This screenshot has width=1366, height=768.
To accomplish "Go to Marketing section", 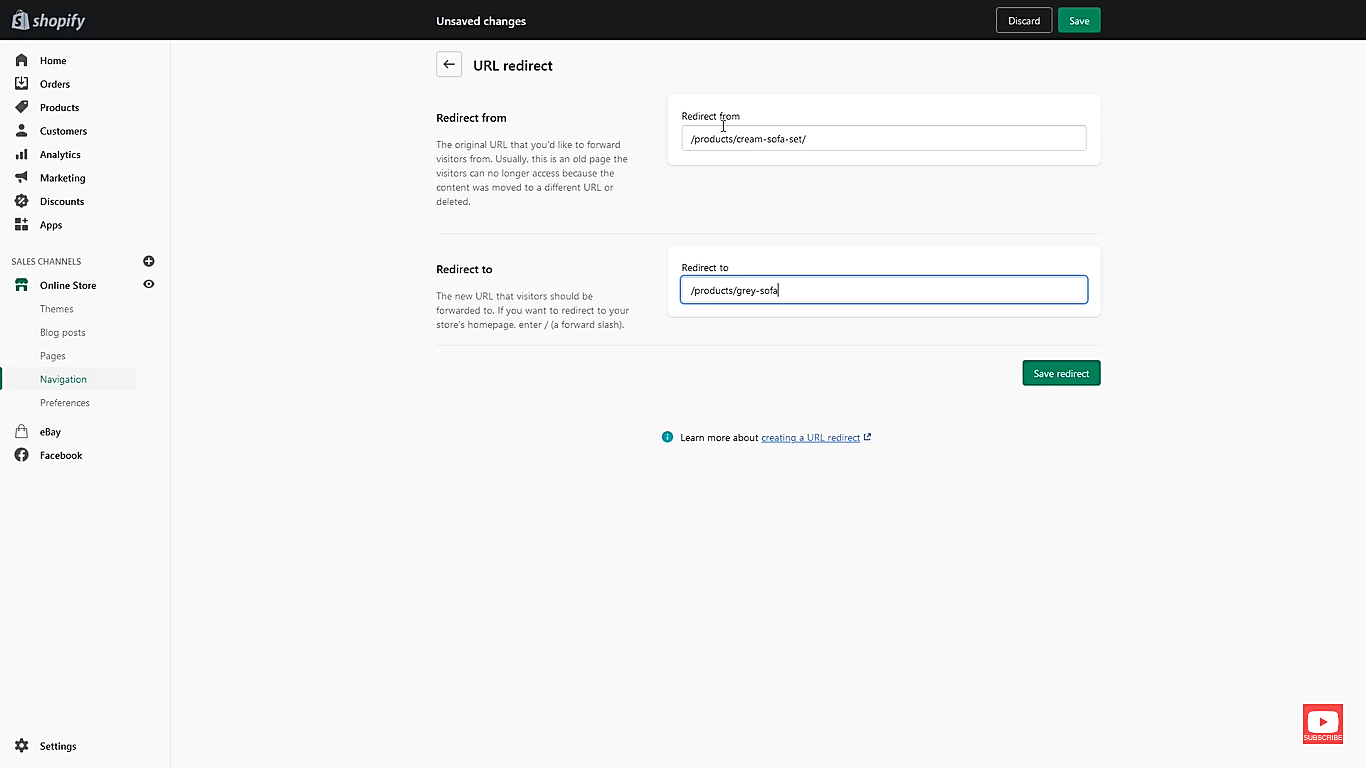I will 62,178.
